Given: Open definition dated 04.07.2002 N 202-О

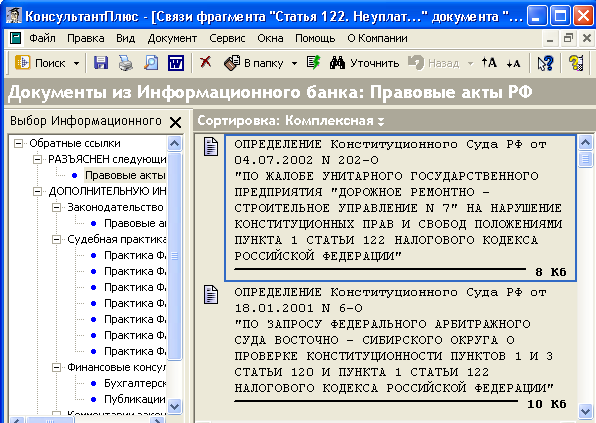Looking at the screenshot, I should [x=400, y=208].
